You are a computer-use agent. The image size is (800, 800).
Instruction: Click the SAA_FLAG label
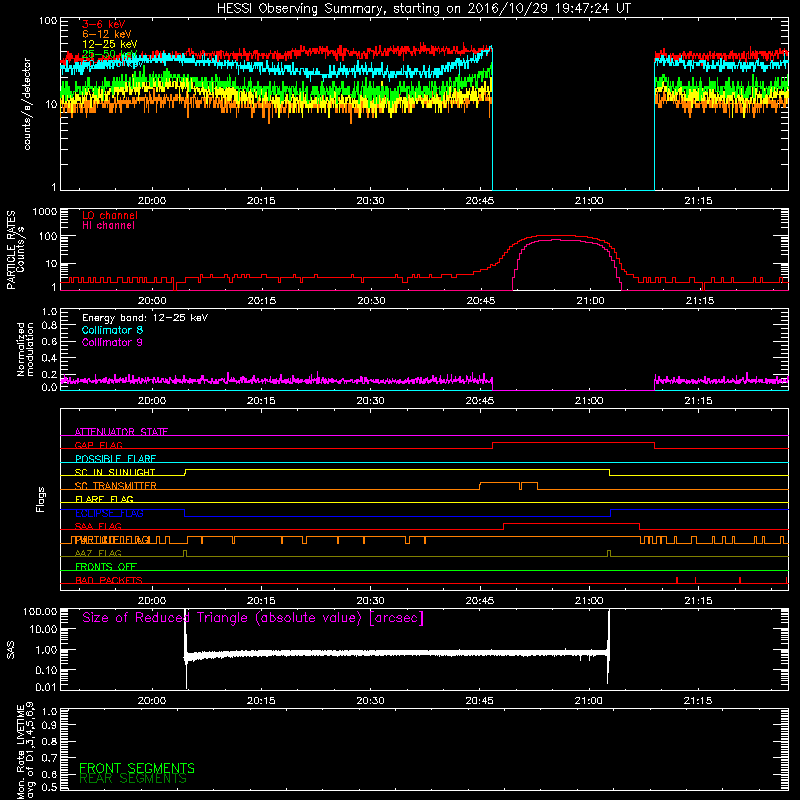click(x=98, y=526)
